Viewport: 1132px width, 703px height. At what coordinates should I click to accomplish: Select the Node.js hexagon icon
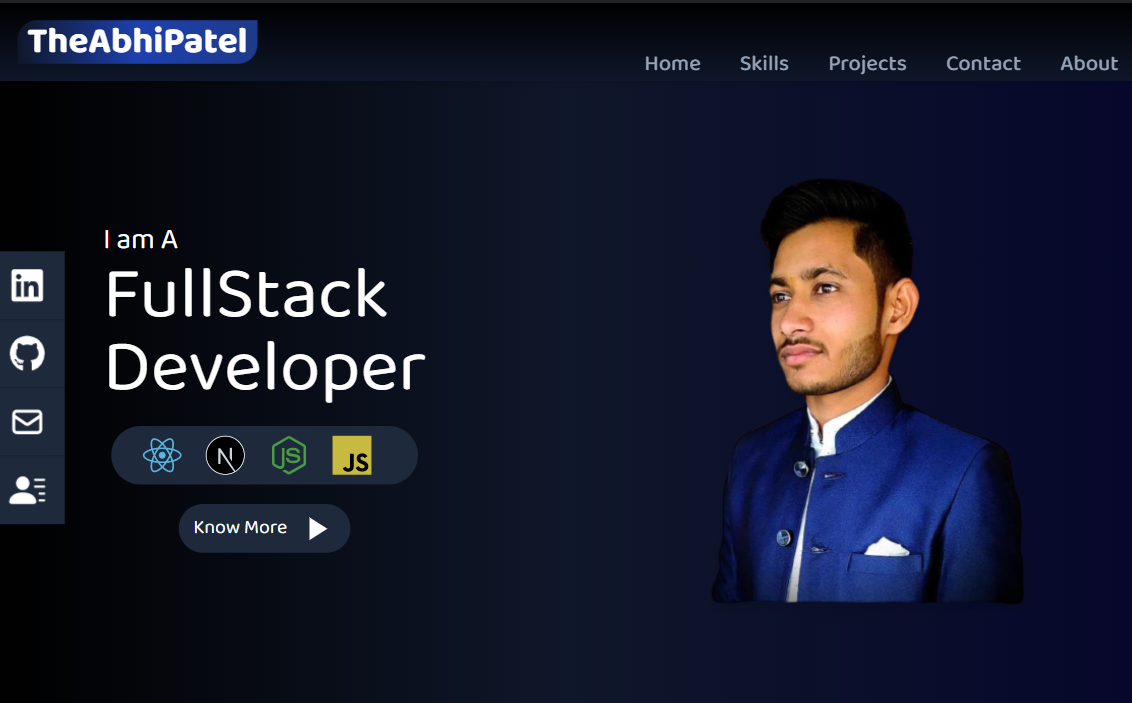click(288, 455)
